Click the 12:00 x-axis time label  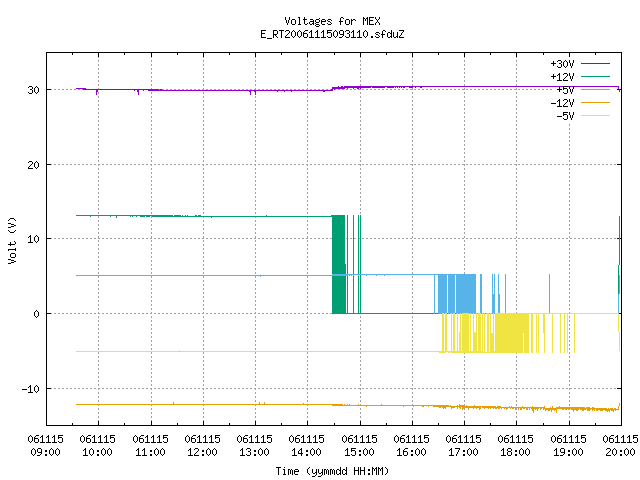[202, 452]
